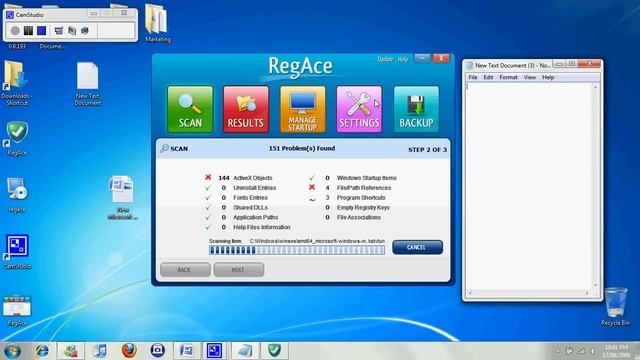Click the STEP 2 OF 3 label

[x=427, y=150]
